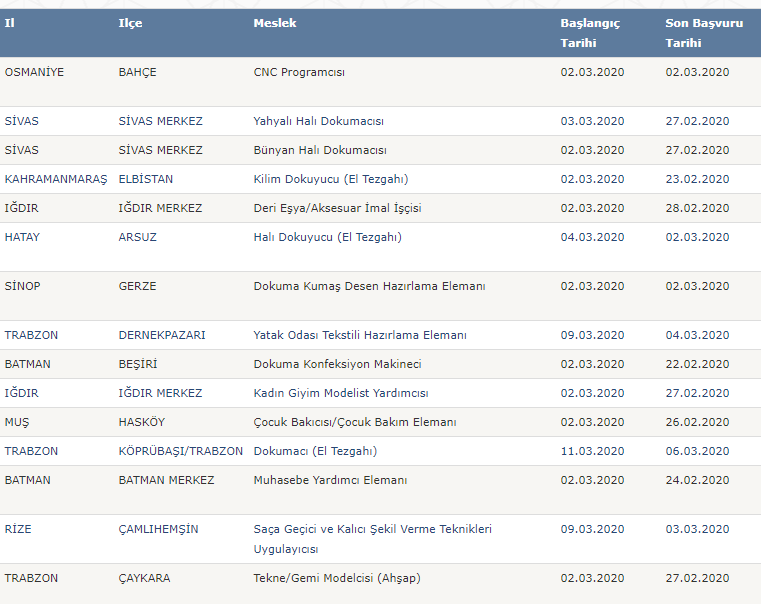Click Muhasebe Yardımcı Elemanı listing
Viewport: 761px width, 604px height.
(330, 480)
